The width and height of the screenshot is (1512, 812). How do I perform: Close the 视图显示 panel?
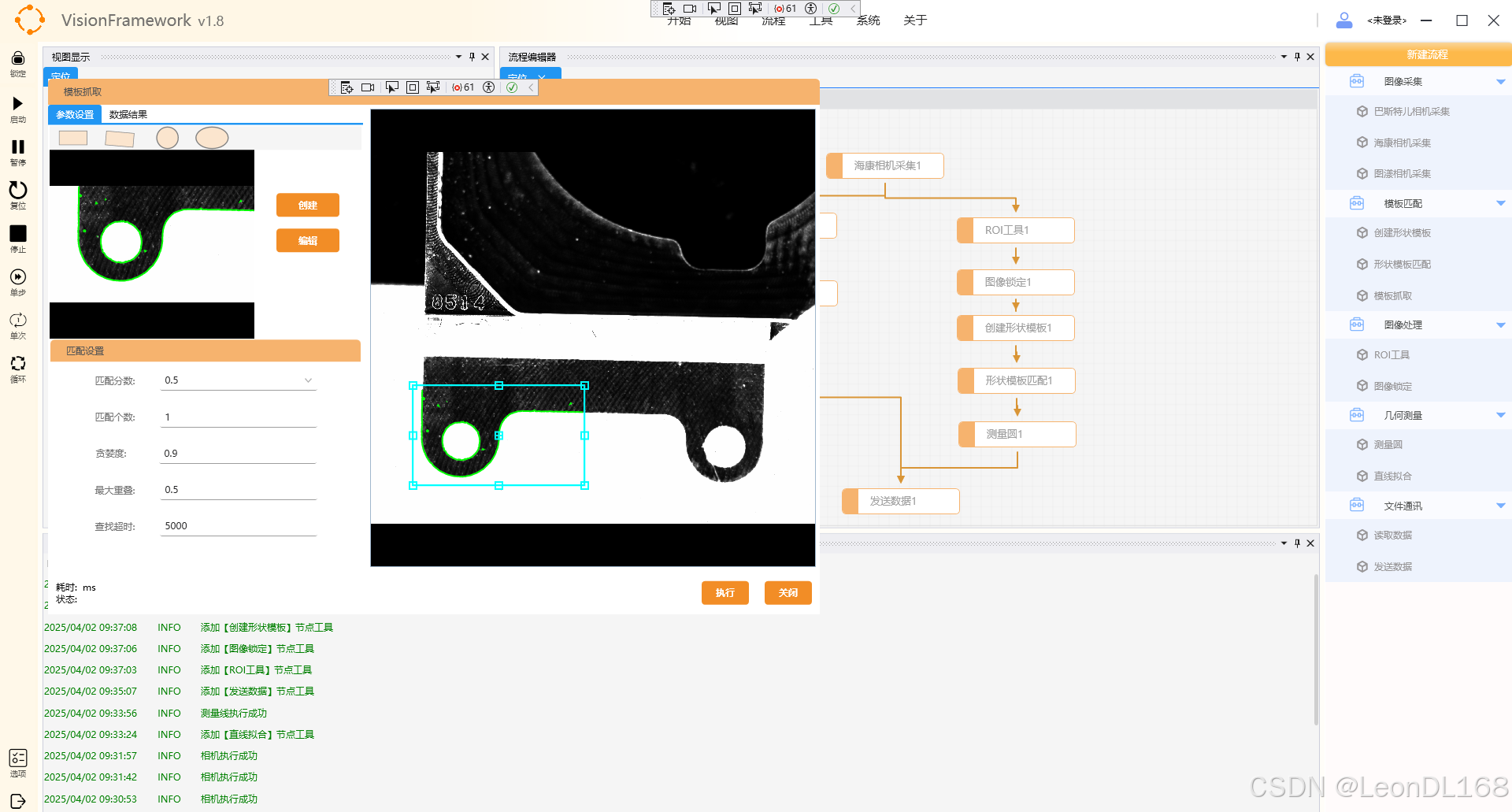(485, 57)
